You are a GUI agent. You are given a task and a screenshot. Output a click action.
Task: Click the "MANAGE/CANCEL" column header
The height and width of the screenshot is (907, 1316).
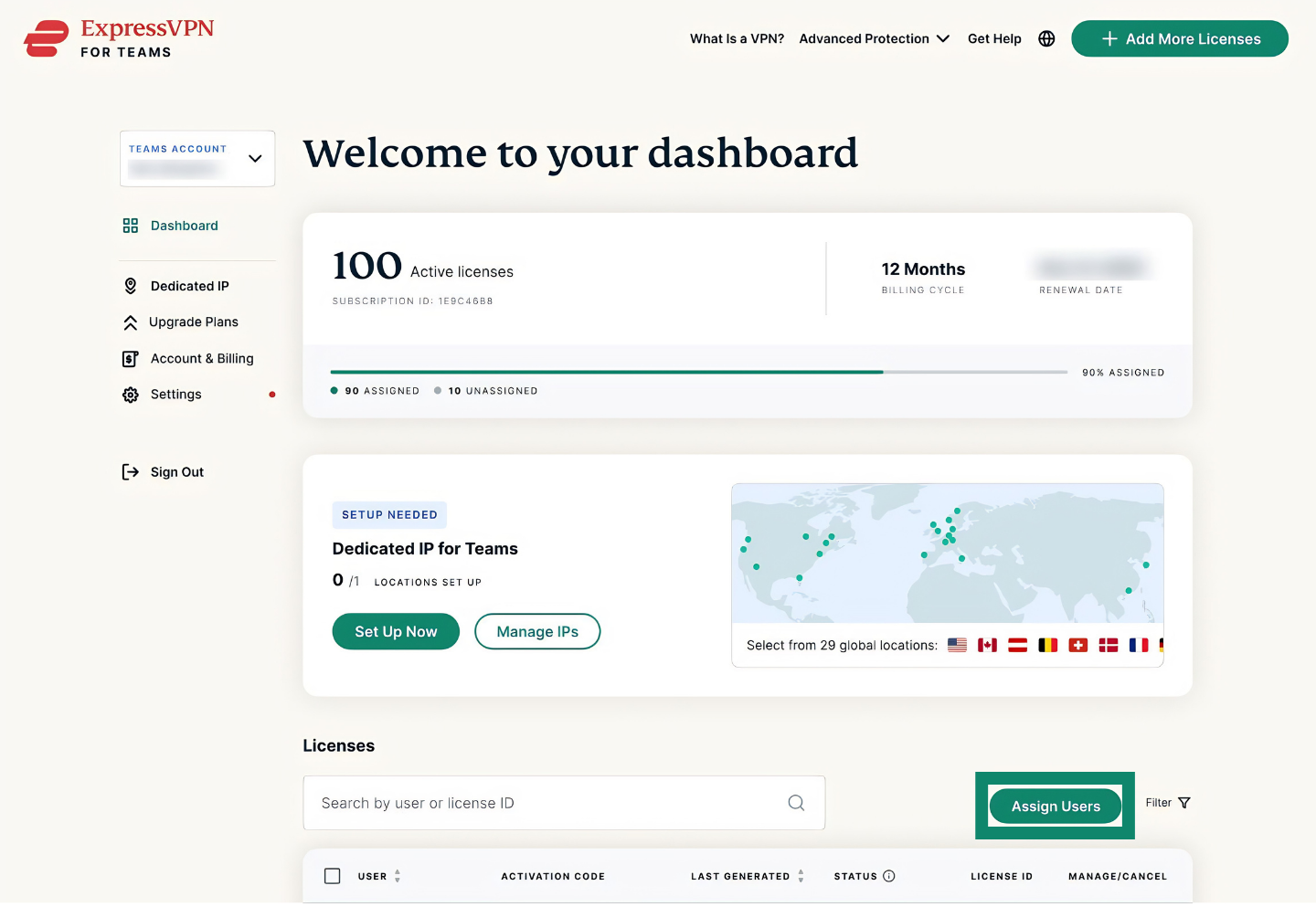coord(1118,876)
